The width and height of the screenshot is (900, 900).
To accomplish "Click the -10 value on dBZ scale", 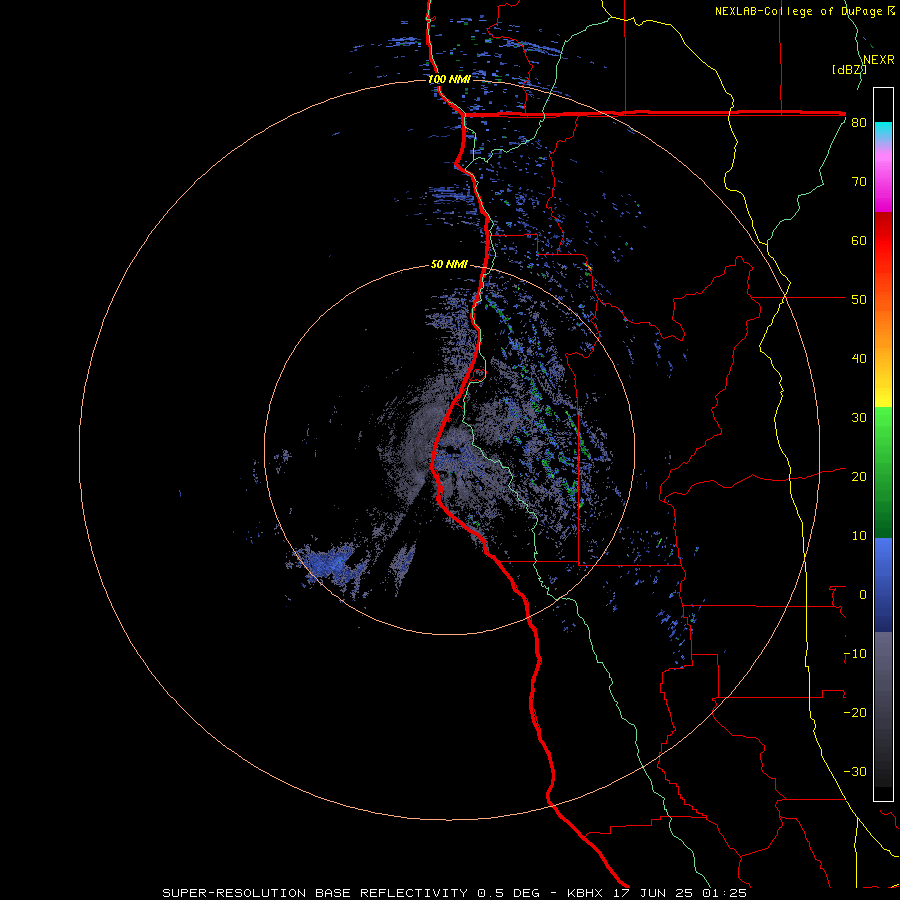I will point(855,654).
